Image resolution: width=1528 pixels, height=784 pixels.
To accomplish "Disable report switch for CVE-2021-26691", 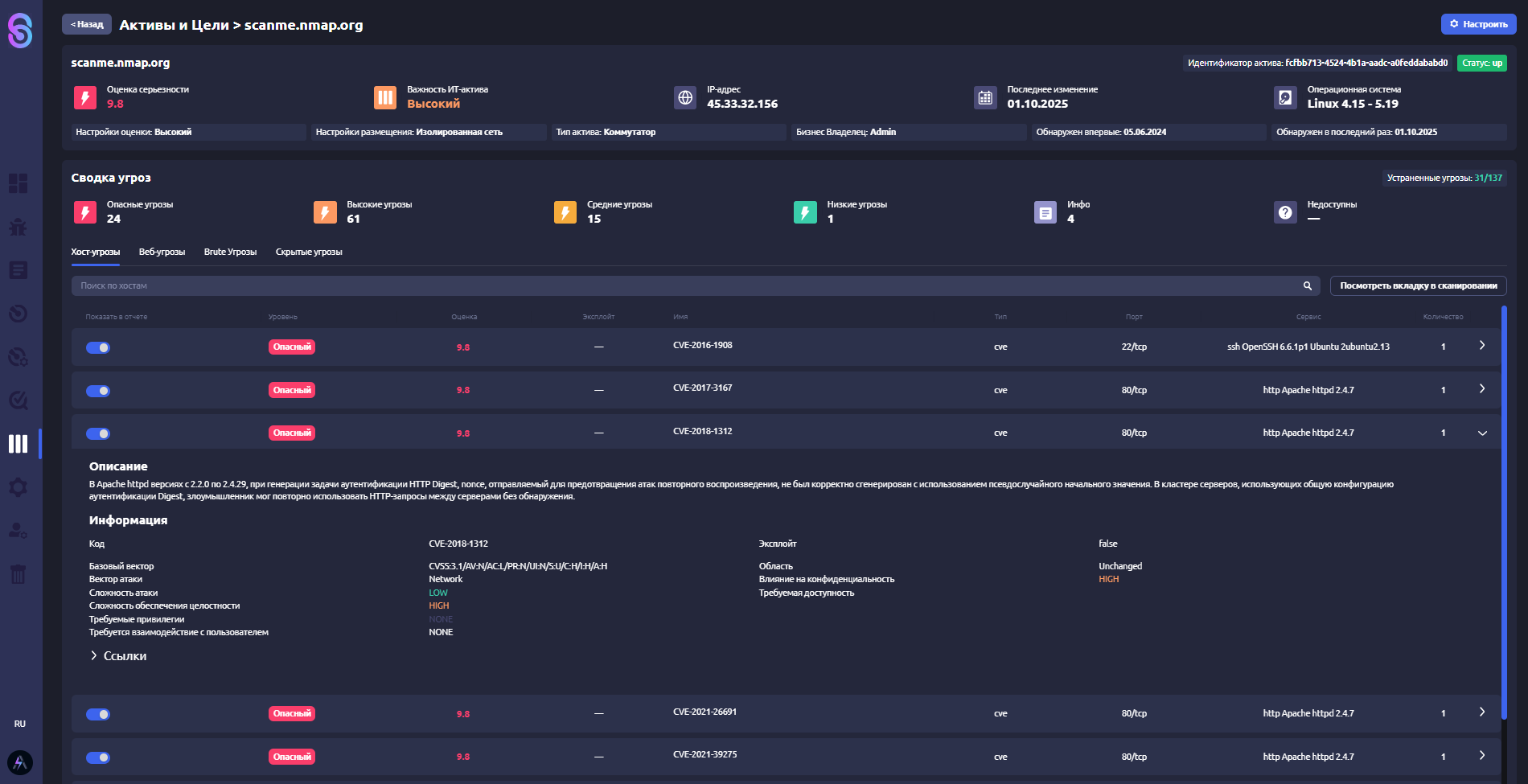I will tap(98, 714).
